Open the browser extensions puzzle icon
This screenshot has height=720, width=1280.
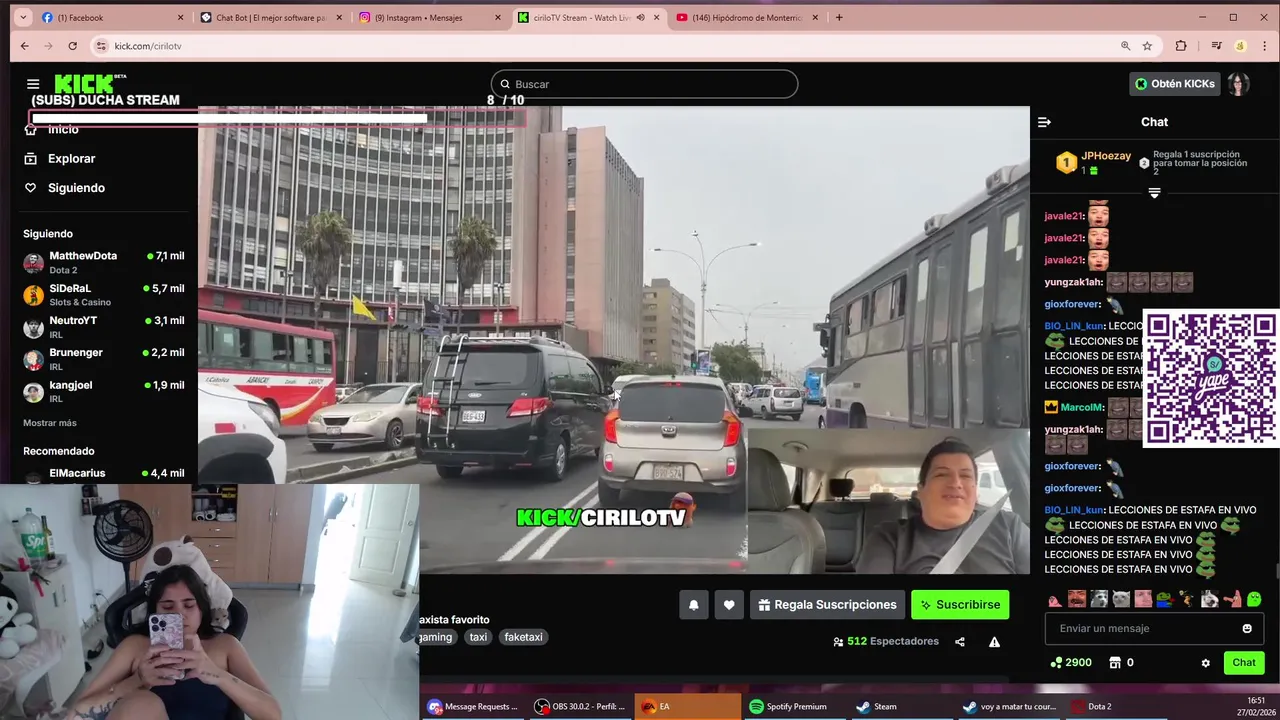coord(1181,46)
